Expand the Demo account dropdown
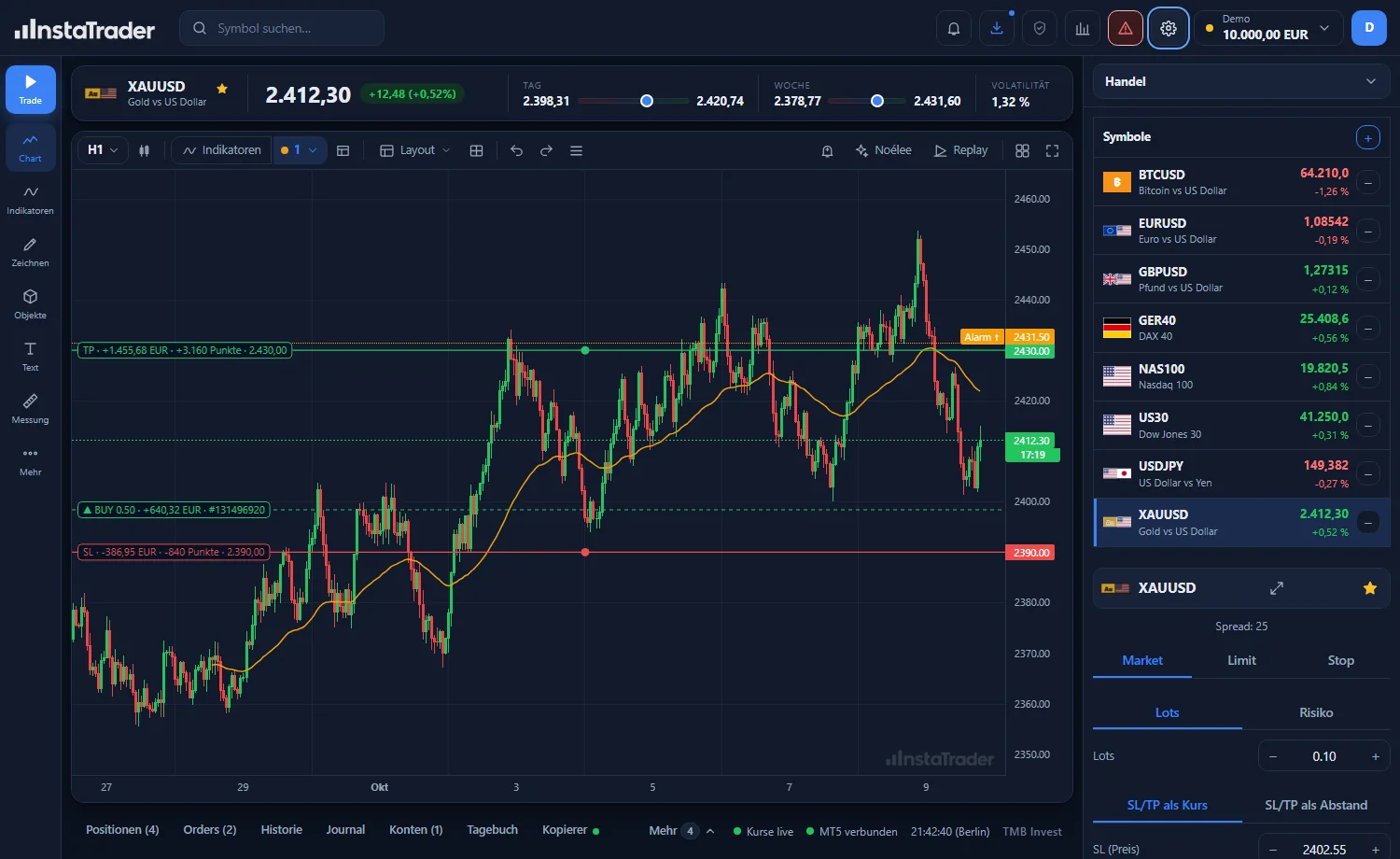Image resolution: width=1400 pixels, height=859 pixels. pos(1269,28)
